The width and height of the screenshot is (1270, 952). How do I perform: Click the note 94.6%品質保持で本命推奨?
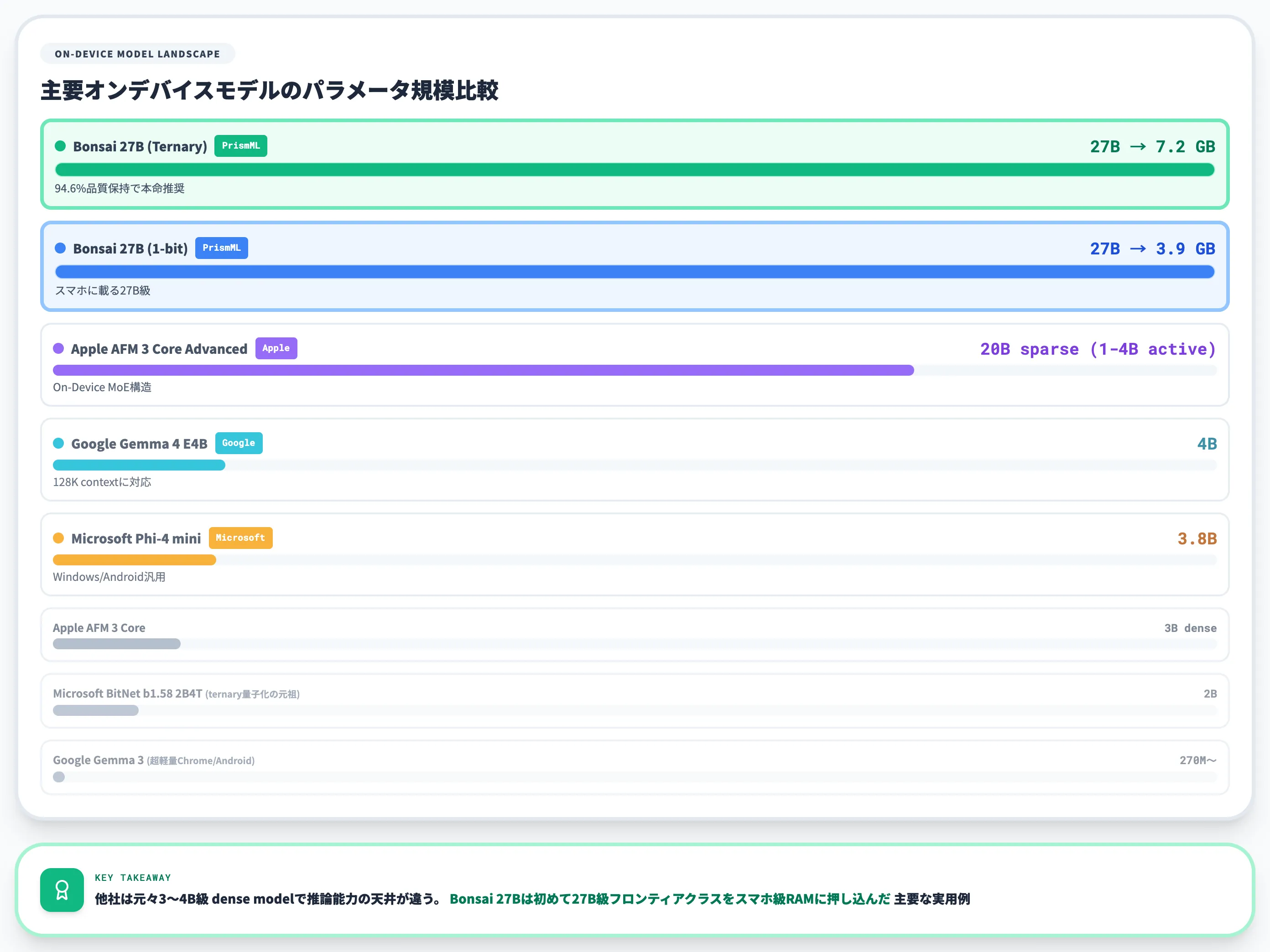[120, 188]
